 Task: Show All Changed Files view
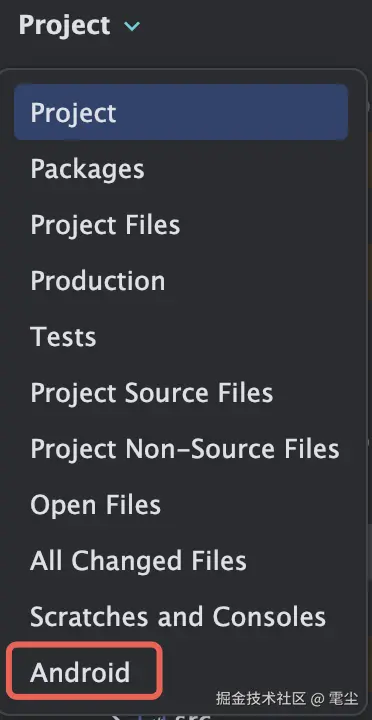[138, 561]
